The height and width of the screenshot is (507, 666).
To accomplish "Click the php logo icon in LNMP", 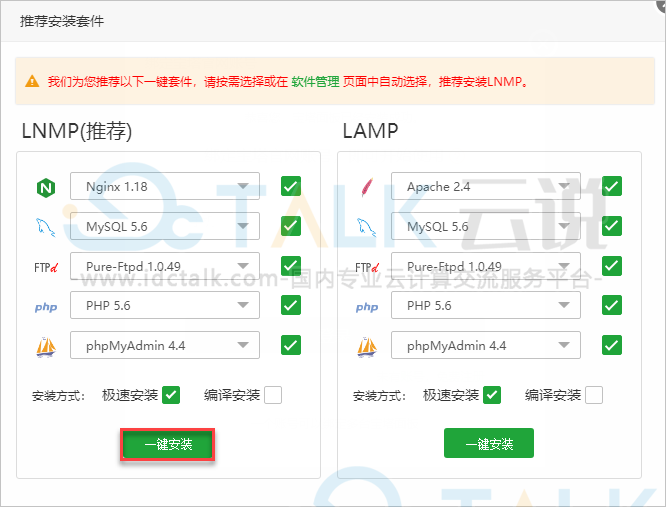I will tap(46, 307).
